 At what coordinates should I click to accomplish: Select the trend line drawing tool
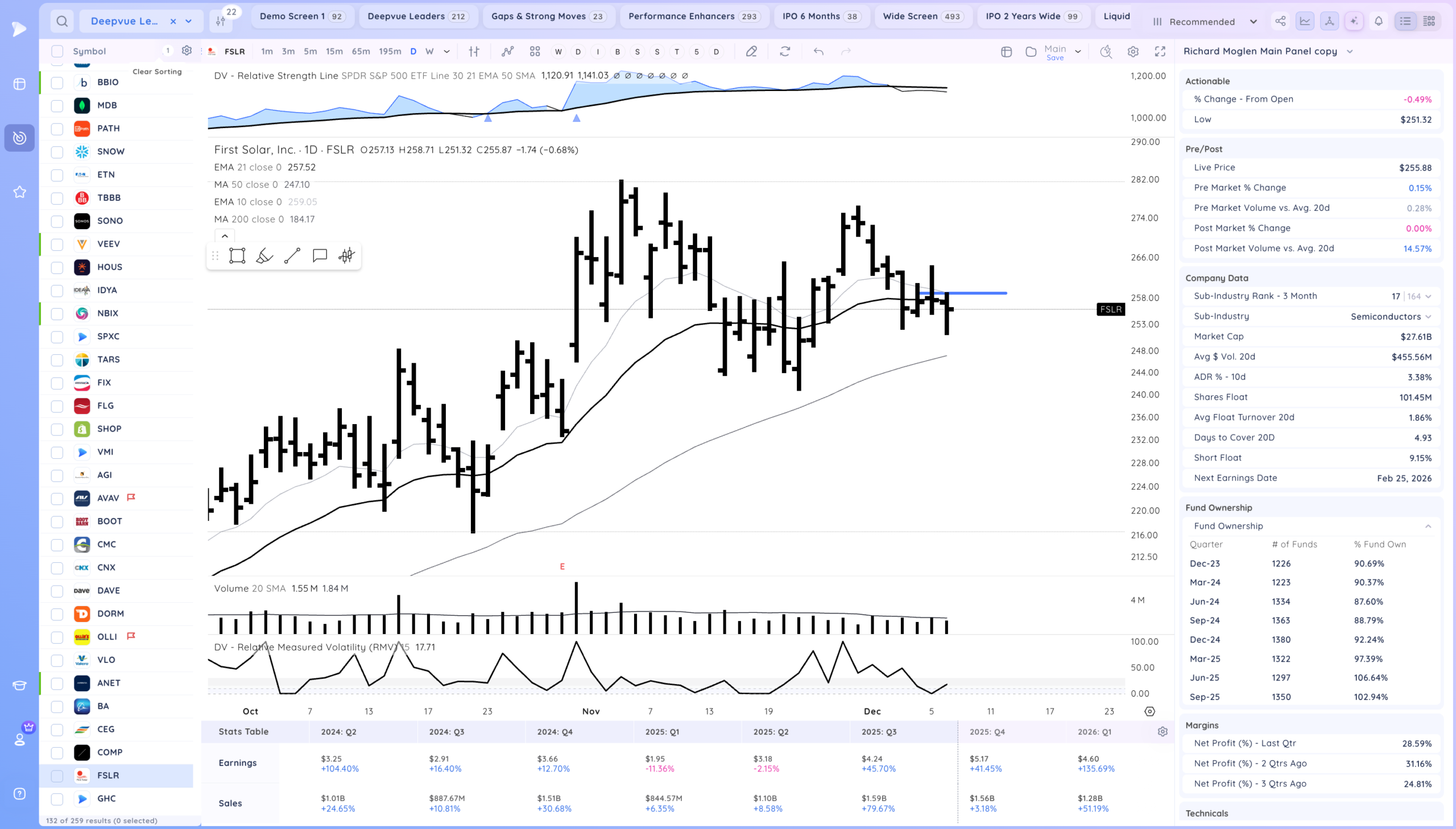(x=292, y=256)
